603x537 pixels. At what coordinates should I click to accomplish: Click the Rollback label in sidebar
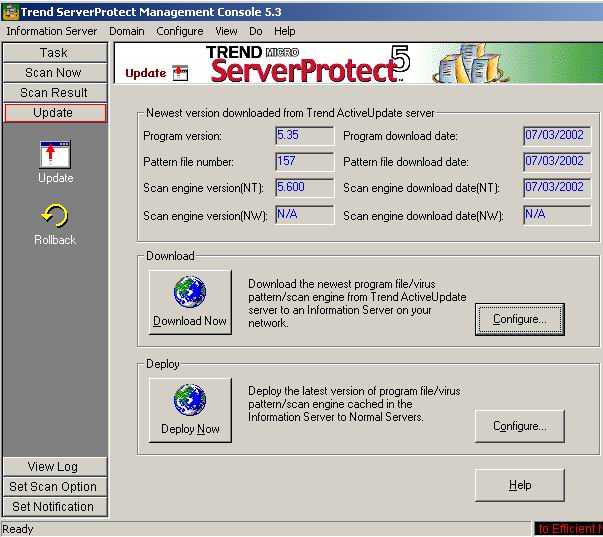click(x=55, y=240)
